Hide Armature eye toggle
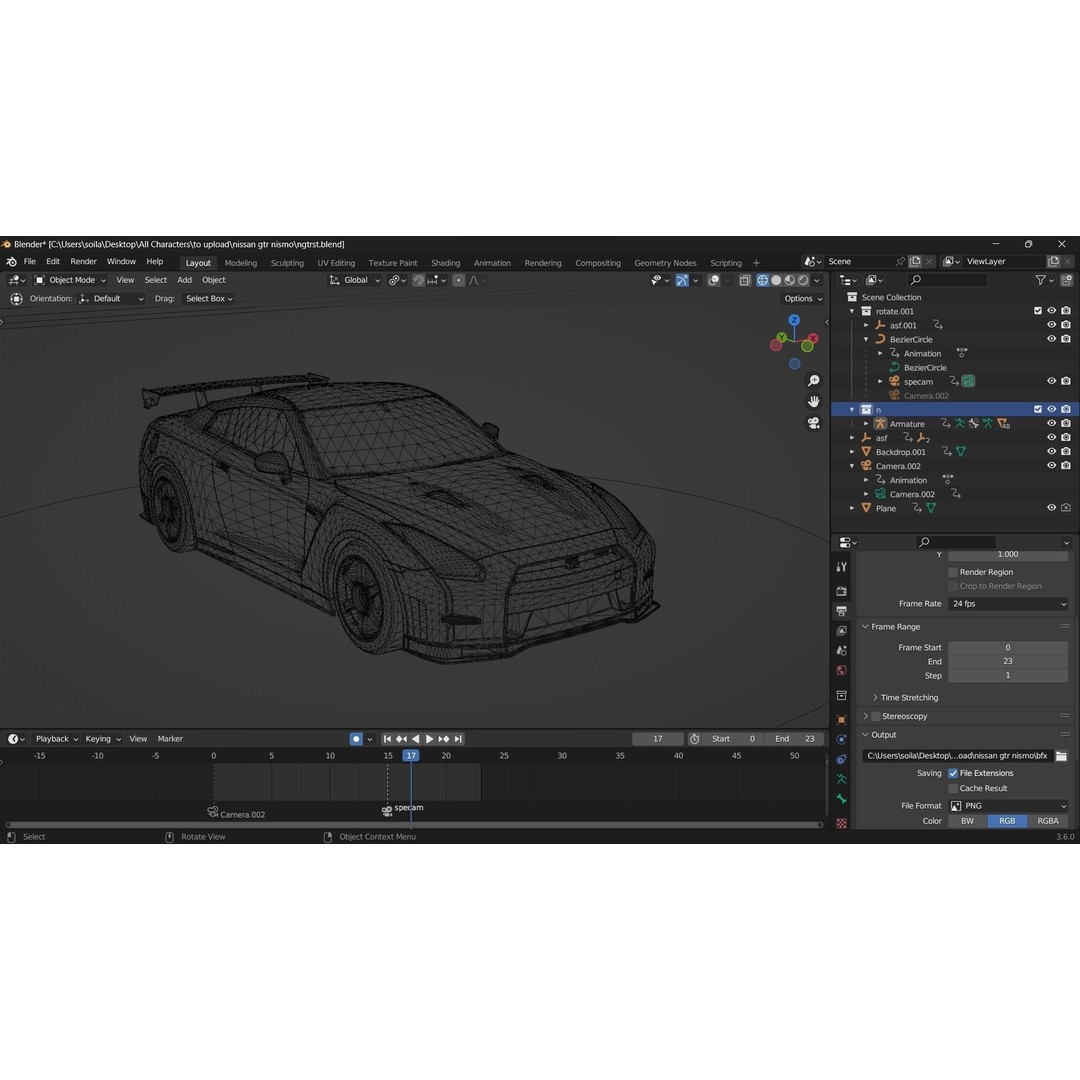 tap(1052, 424)
